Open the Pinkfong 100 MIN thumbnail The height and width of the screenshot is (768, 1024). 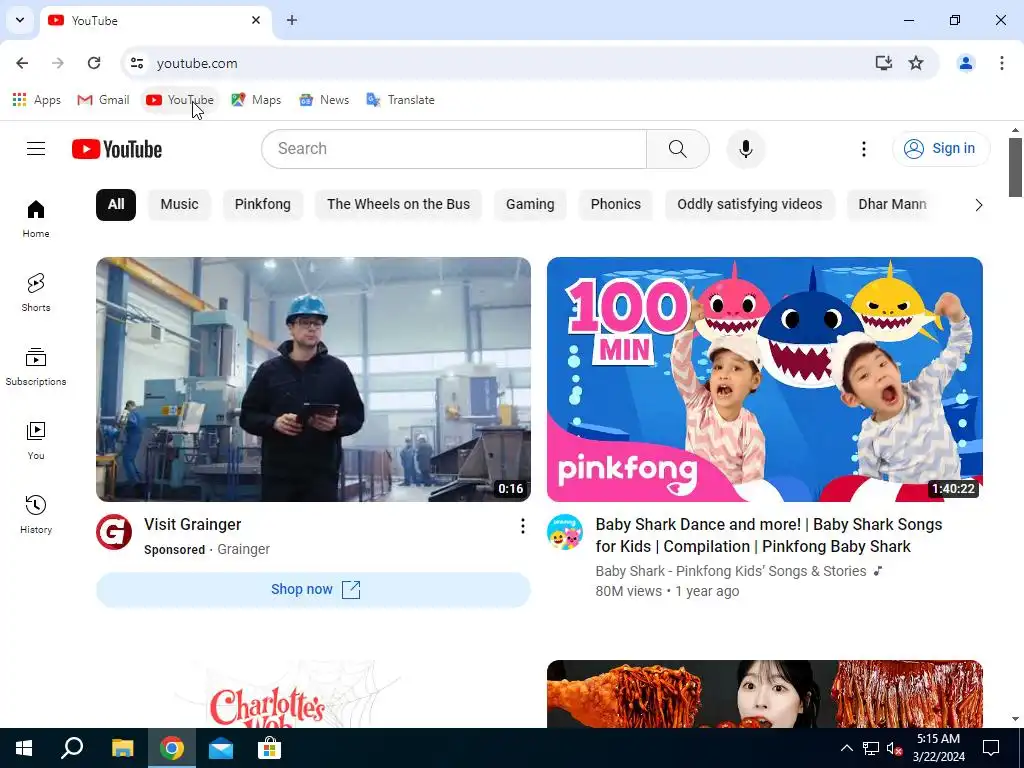point(765,379)
